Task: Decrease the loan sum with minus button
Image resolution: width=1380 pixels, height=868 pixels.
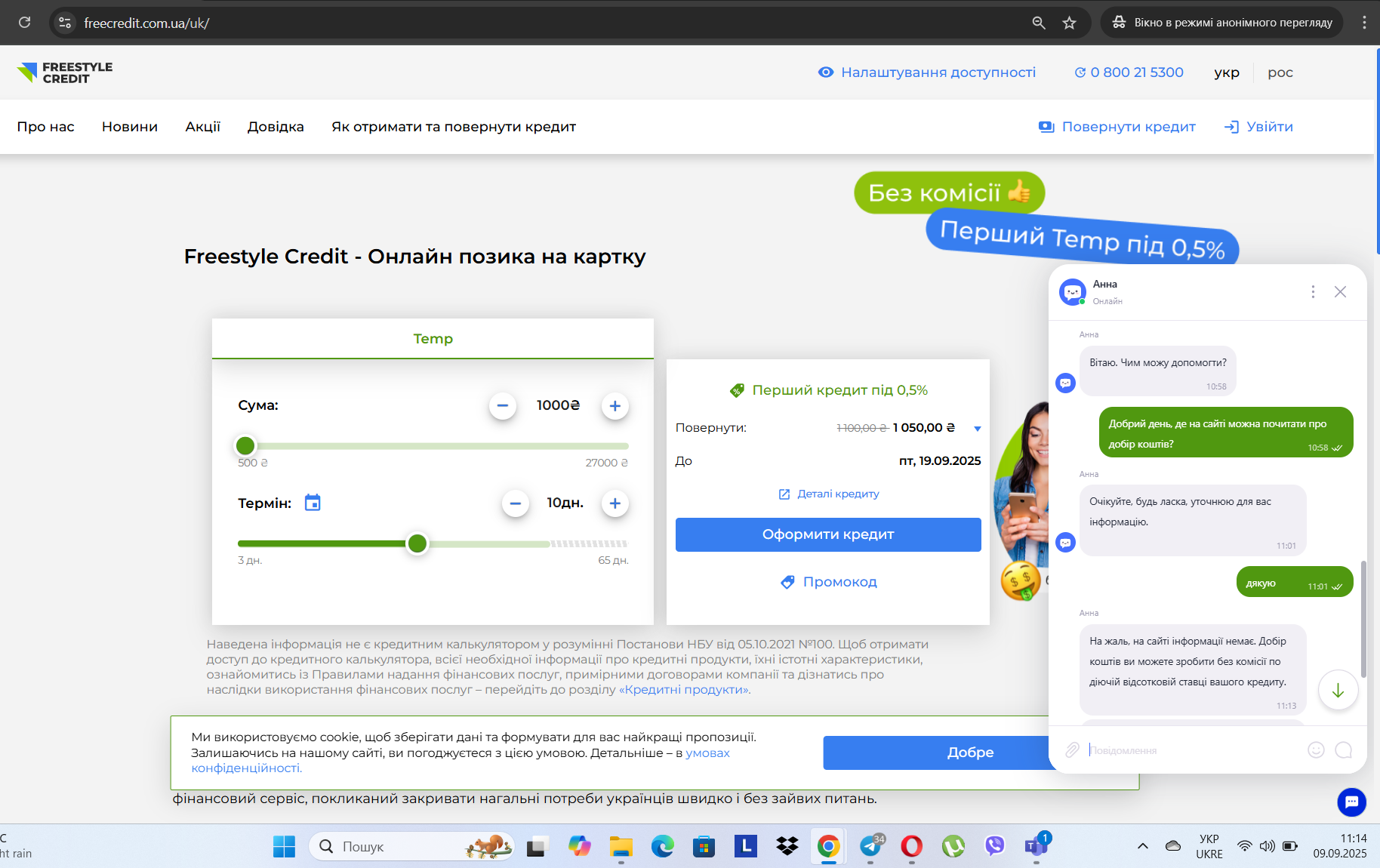Action: pos(503,406)
